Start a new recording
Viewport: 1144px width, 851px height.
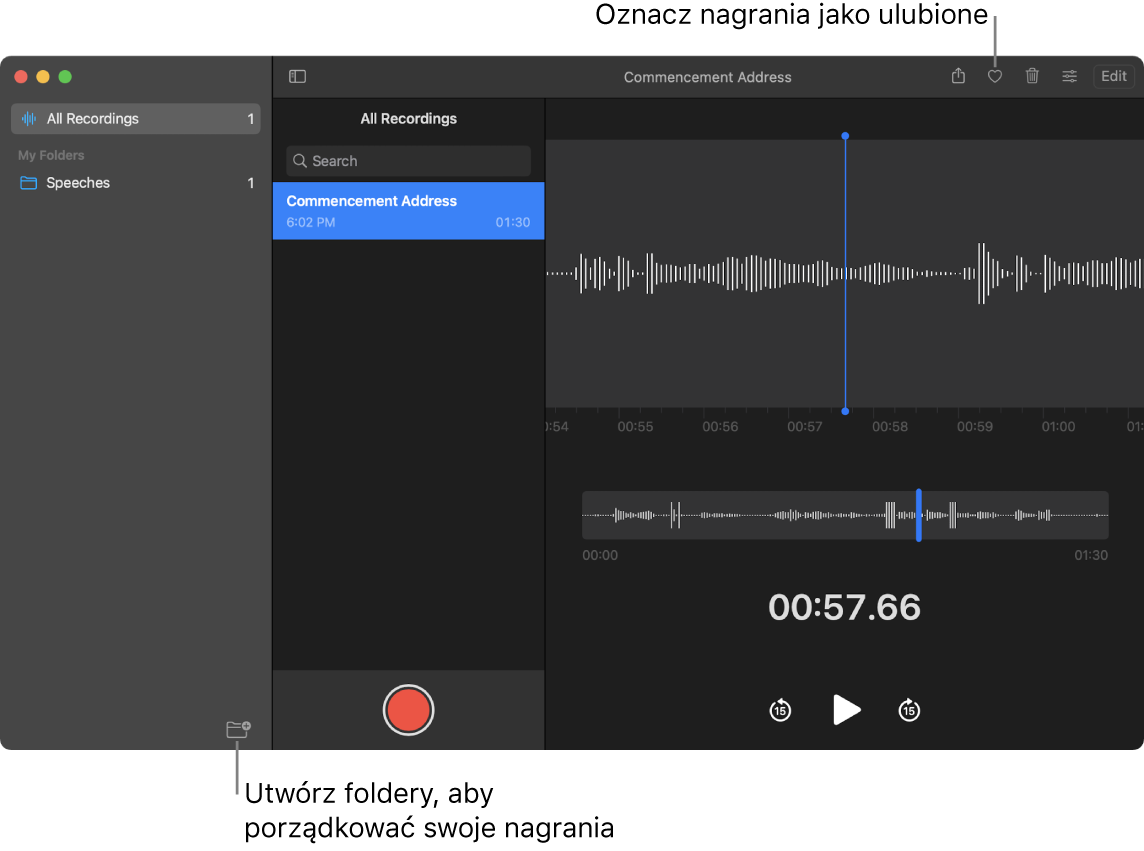click(408, 710)
